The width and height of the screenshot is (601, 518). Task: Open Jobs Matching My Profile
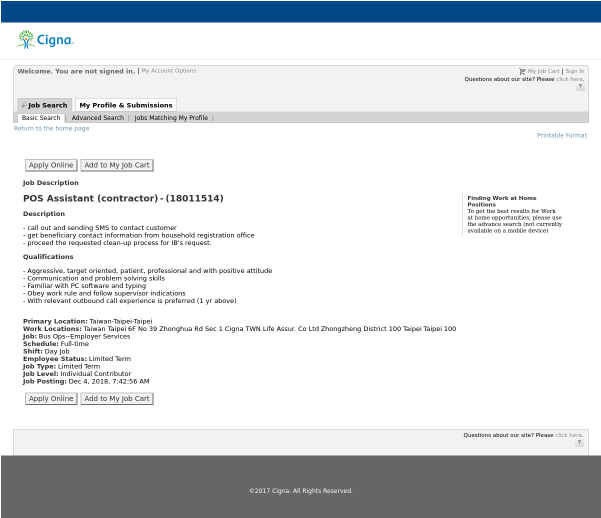coord(171,118)
